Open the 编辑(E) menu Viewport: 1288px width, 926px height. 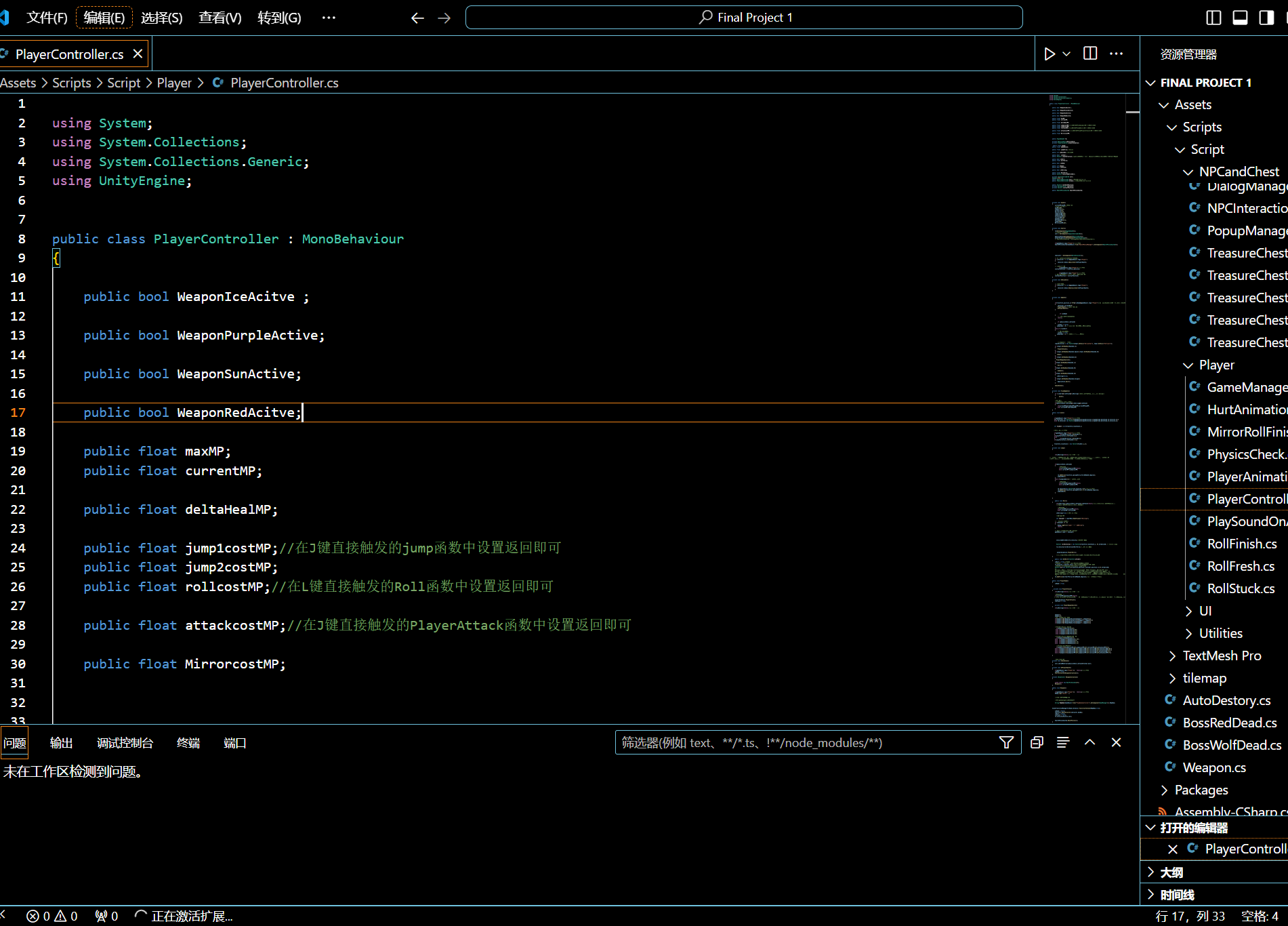click(104, 18)
